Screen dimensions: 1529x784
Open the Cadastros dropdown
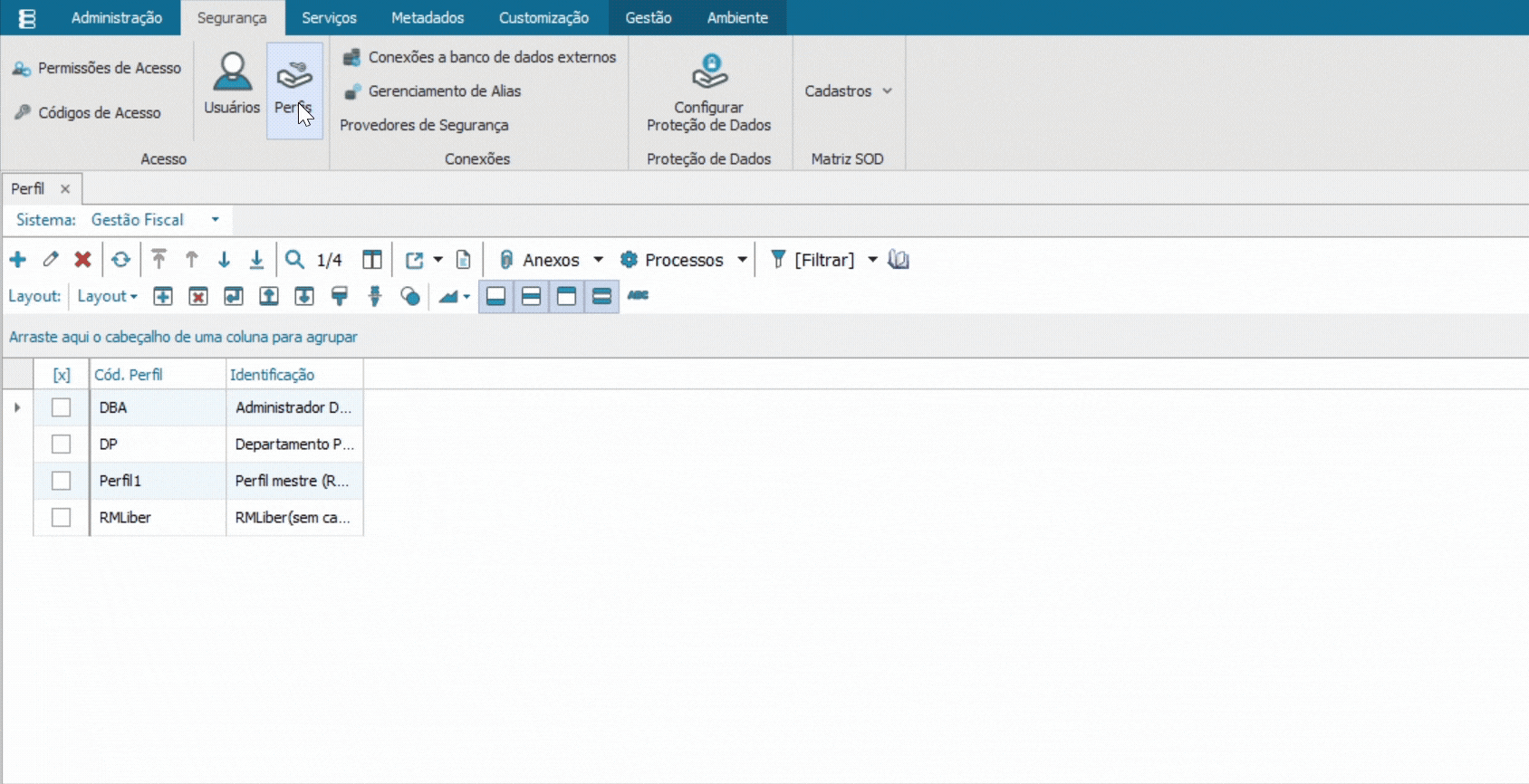click(848, 91)
